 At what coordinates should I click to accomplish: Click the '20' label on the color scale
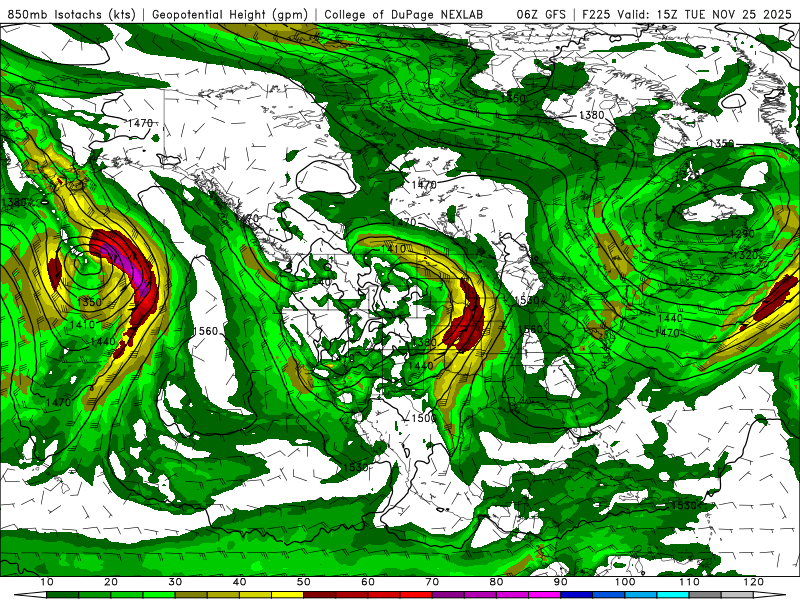coord(111,582)
